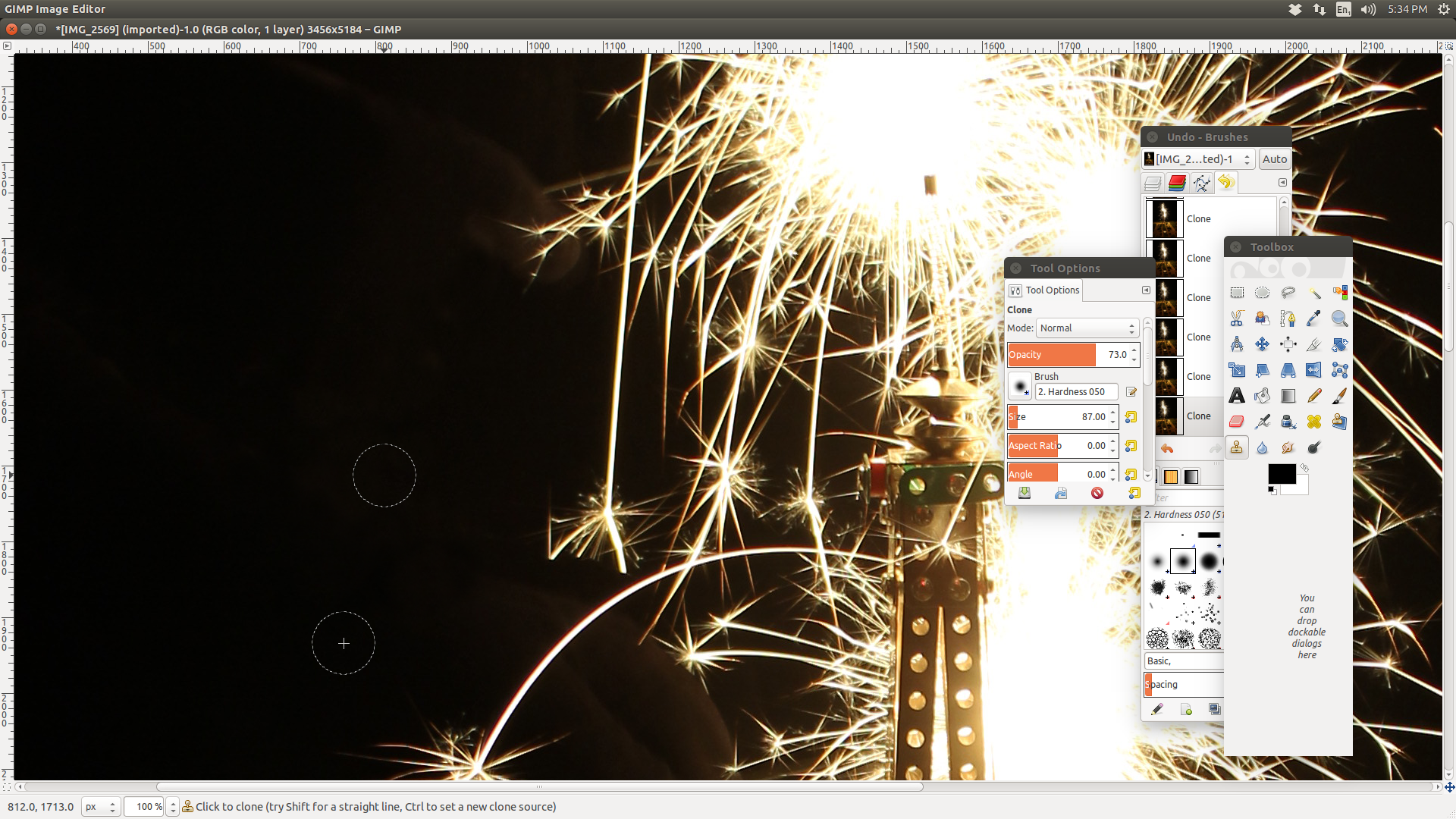This screenshot has height=819, width=1456.
Task: Select the Scale tool
Action: coord(1237,370)
